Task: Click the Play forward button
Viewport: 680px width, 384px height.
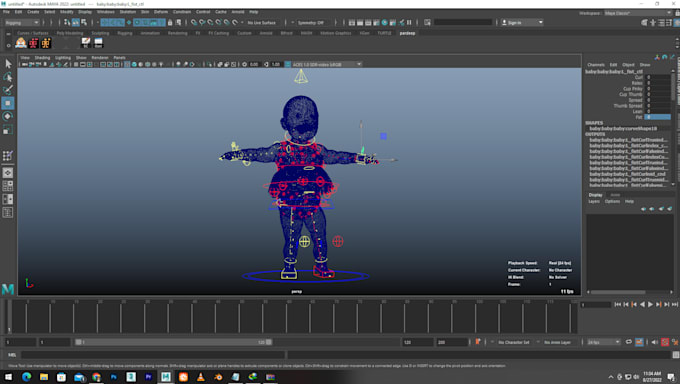Action: [650, 305]
